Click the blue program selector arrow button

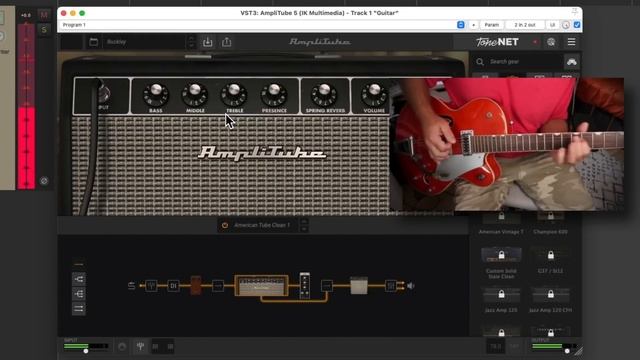click(460, 25)
